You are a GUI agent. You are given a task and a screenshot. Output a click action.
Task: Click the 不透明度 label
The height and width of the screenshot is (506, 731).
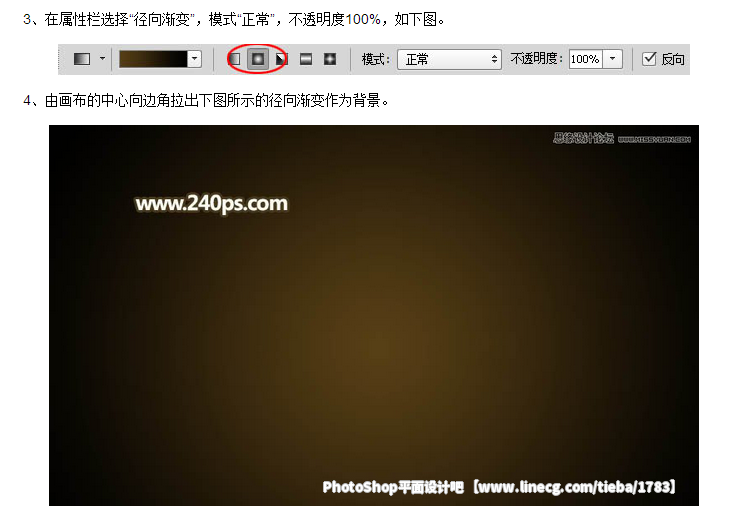pos(537,59)
